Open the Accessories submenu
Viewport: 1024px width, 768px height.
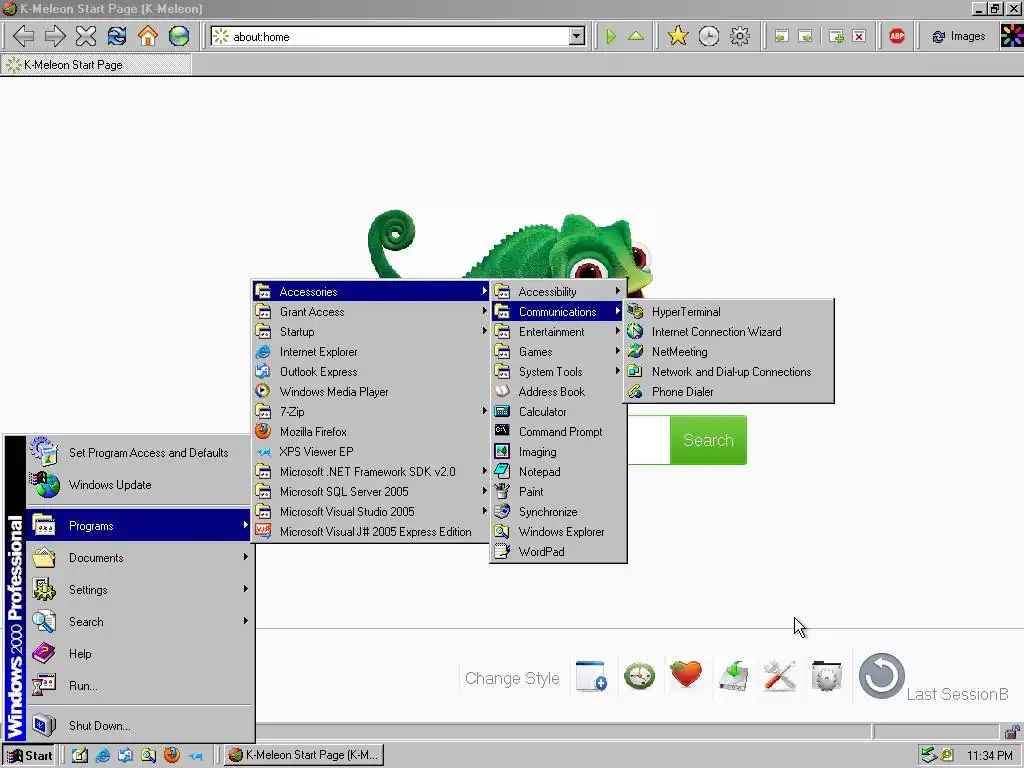click(371, 291)
